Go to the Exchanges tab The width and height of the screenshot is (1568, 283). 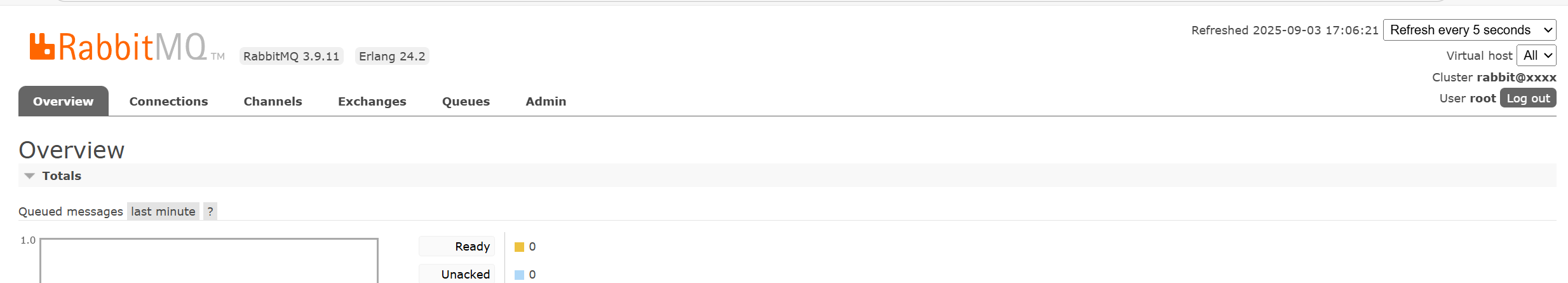(x=372, y=101)
